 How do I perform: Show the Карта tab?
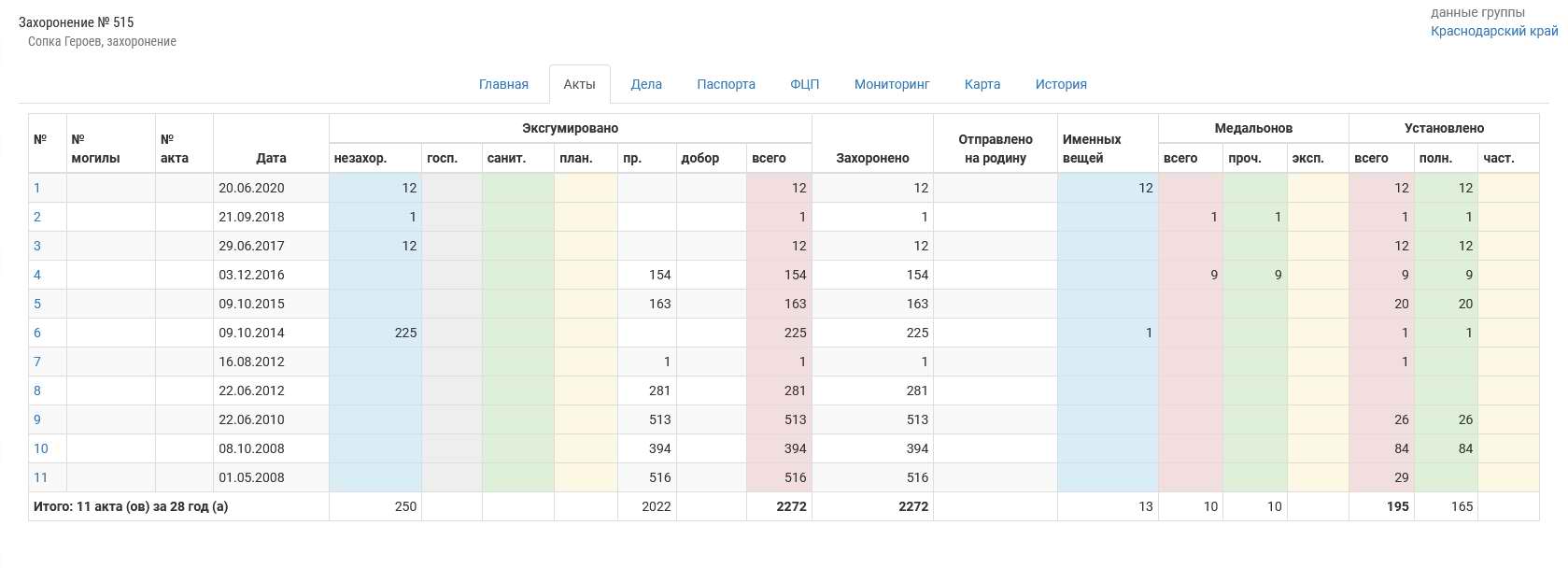coord(982,84)
